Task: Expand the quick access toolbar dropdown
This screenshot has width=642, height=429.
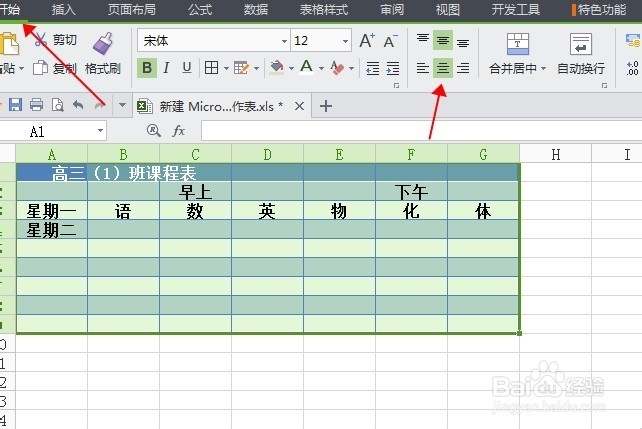Action: pos(122,105)
